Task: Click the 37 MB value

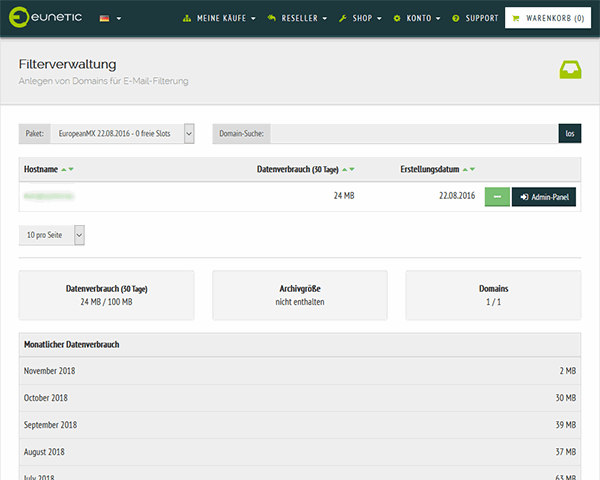Action: tap(566, 452)
